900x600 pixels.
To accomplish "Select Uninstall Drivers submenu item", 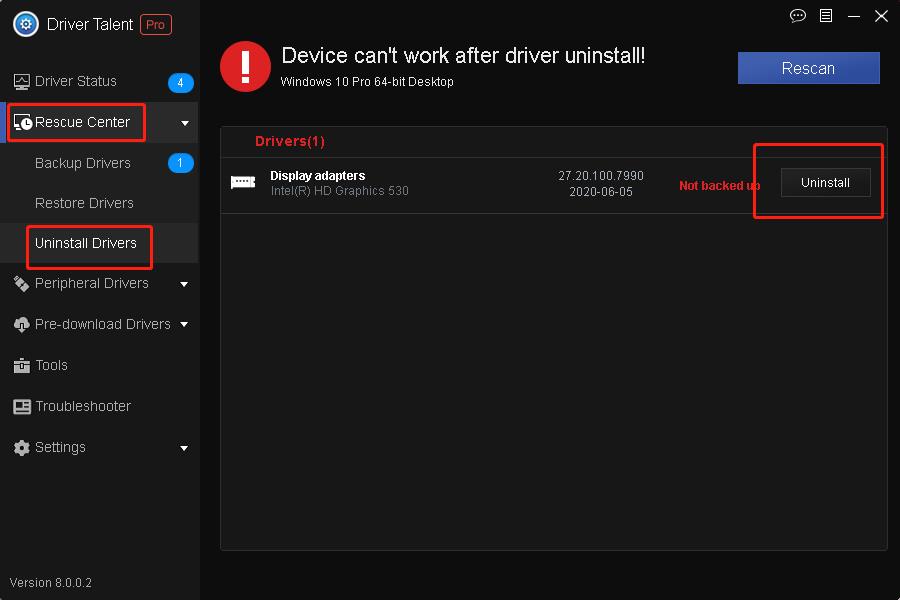I will click(86, 243).
